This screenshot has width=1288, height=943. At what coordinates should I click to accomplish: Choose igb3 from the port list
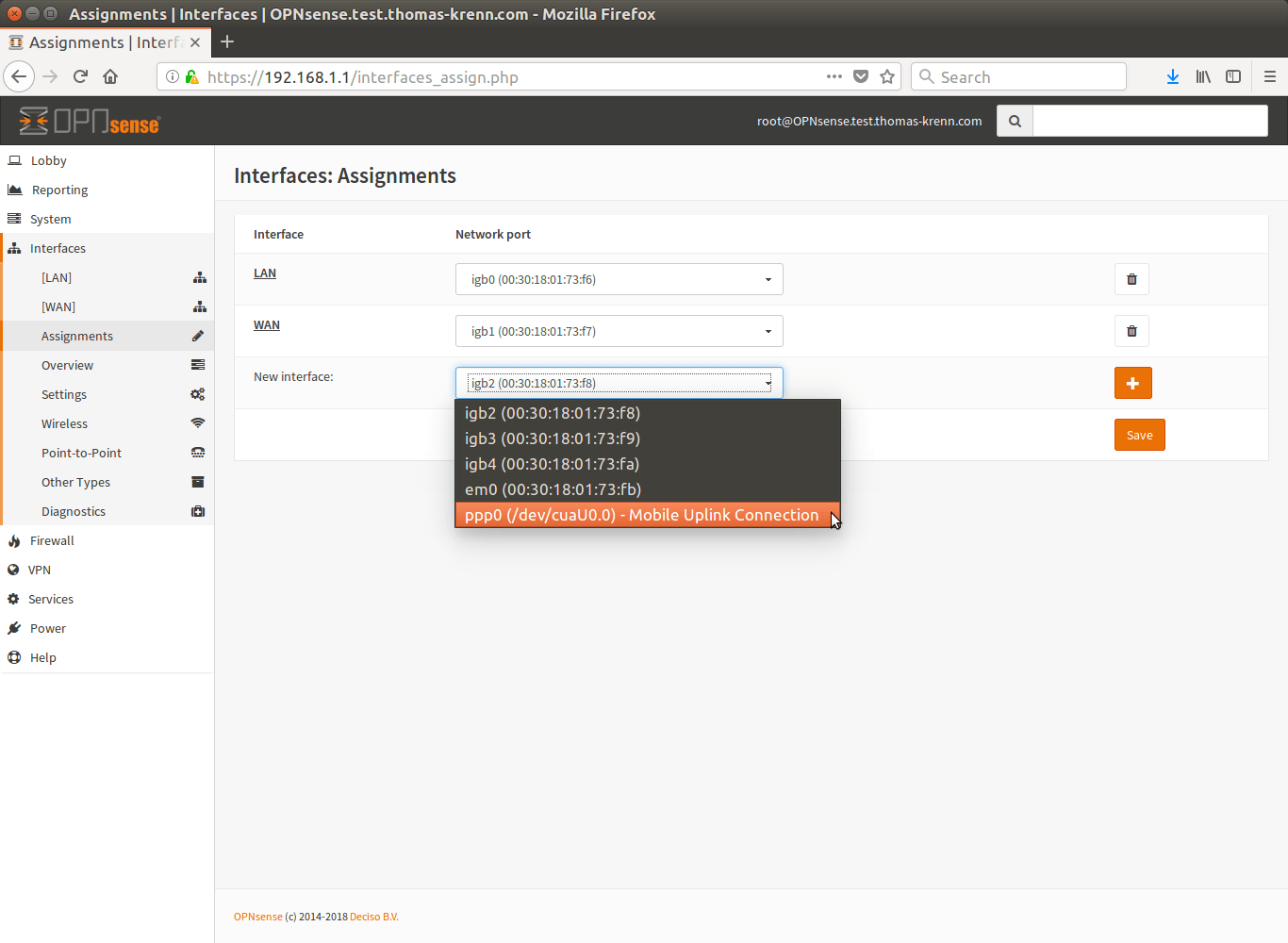pyautogui.click(x=552, y=438)
